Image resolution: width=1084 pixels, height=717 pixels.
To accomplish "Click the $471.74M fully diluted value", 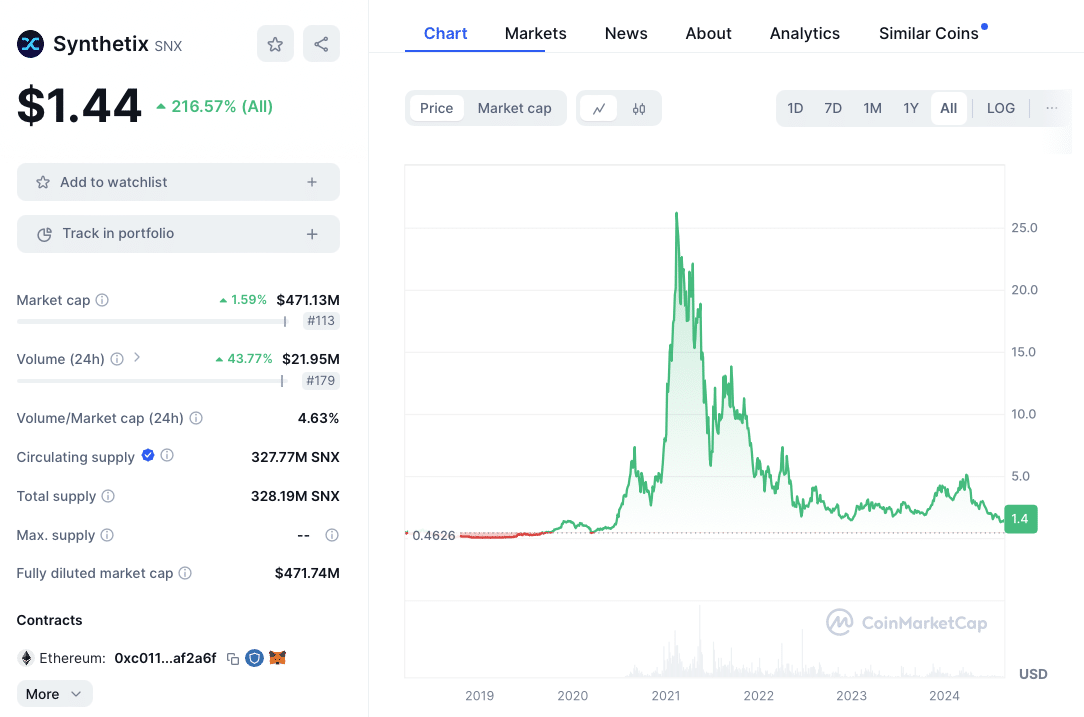I will click(x=307, y=573).
